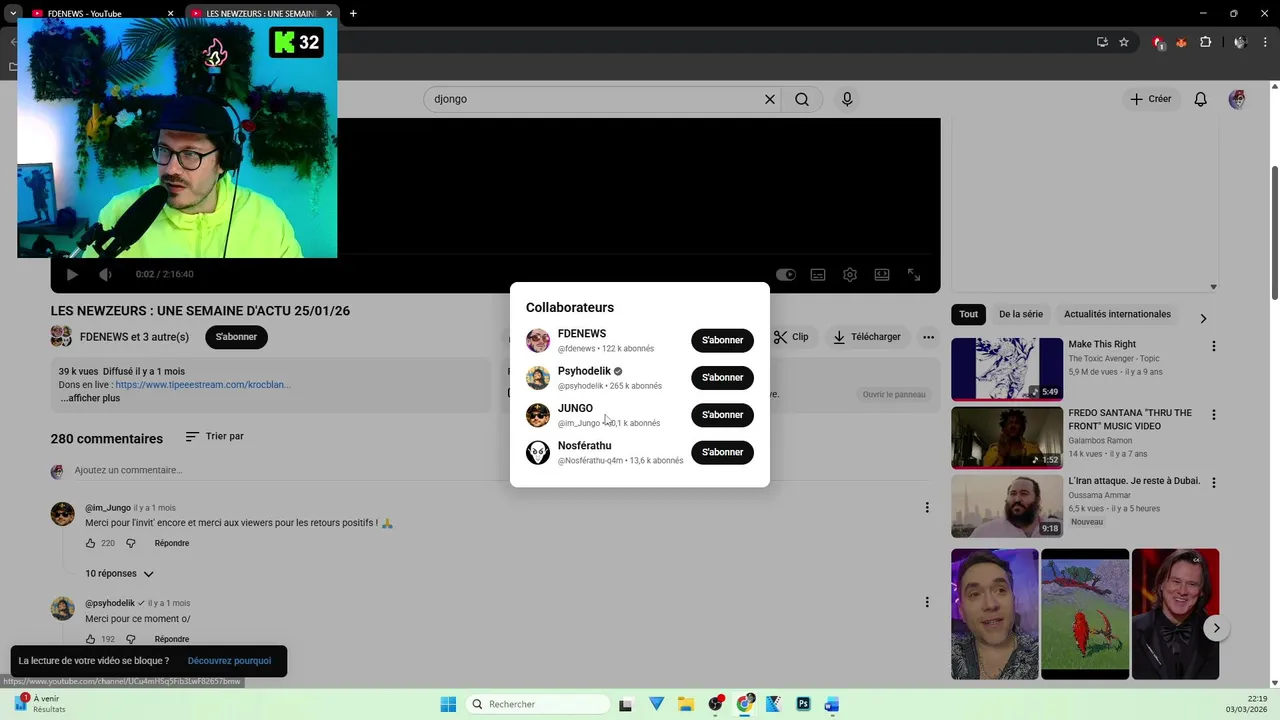Open options for FREDO SANTANA video
Image resolution: width=1280 pixels, height=720 pixels.
pyautogui.click(x=1214, y=414)
